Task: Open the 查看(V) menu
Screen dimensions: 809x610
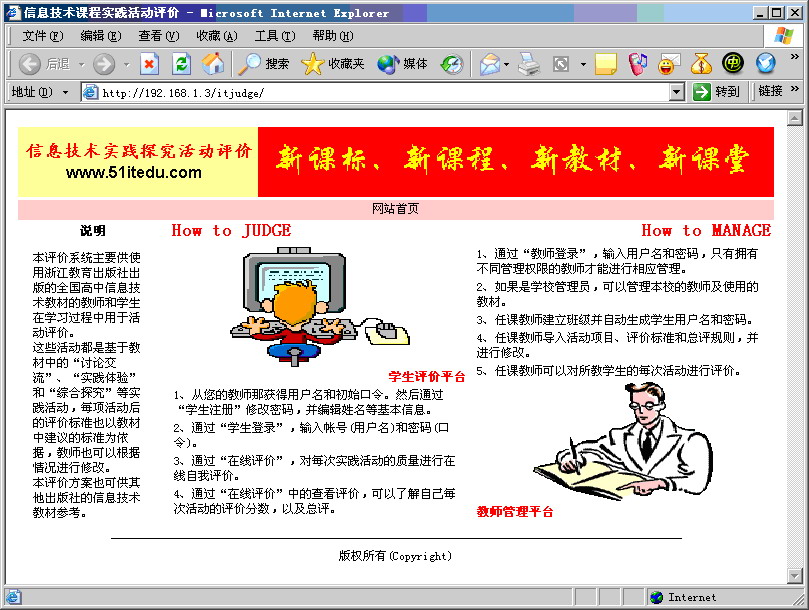Action: click(x=158, y=36)
